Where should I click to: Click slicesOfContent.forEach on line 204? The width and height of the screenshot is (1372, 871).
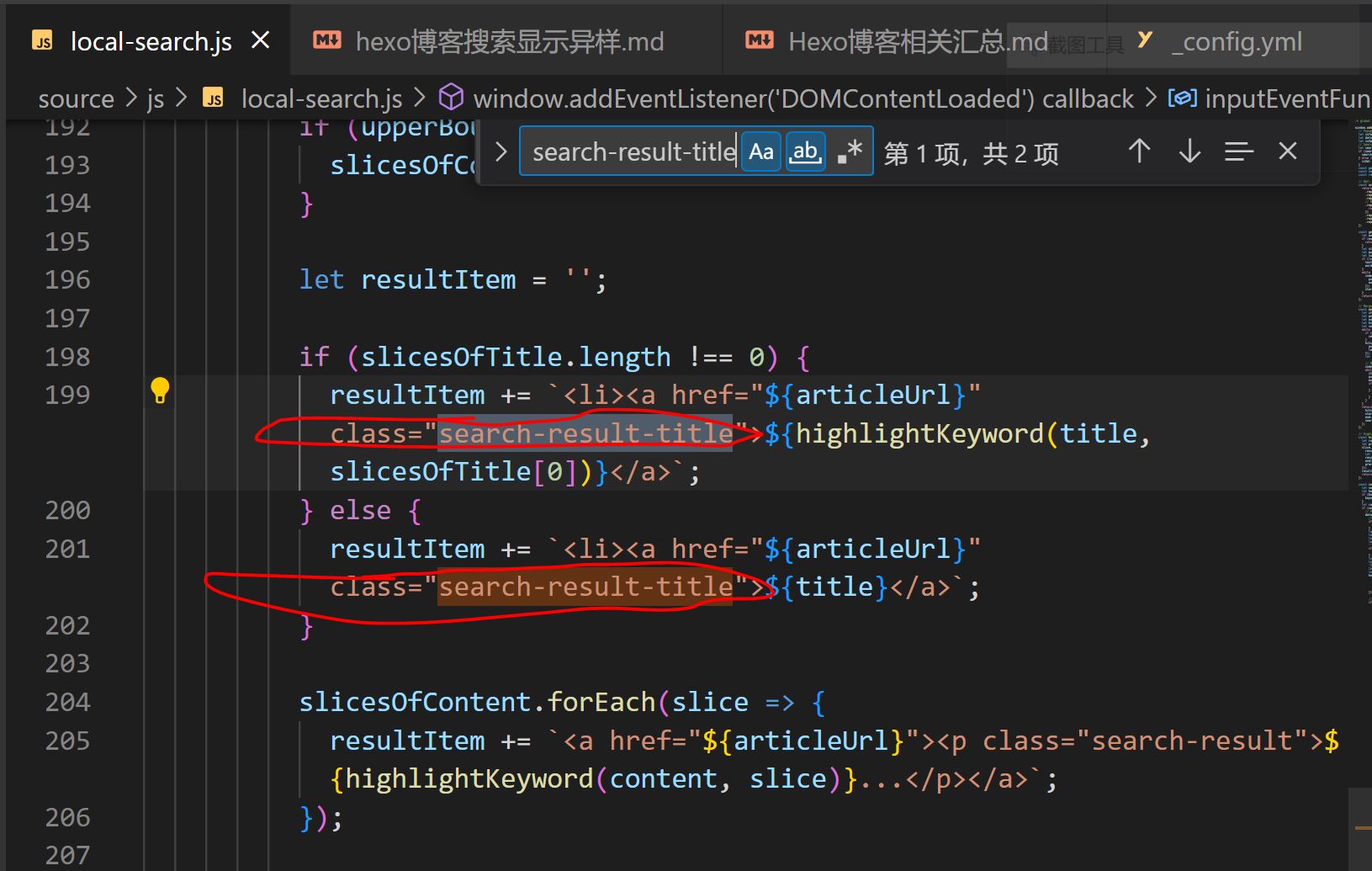pyautogui.click(x=477, y=702)
